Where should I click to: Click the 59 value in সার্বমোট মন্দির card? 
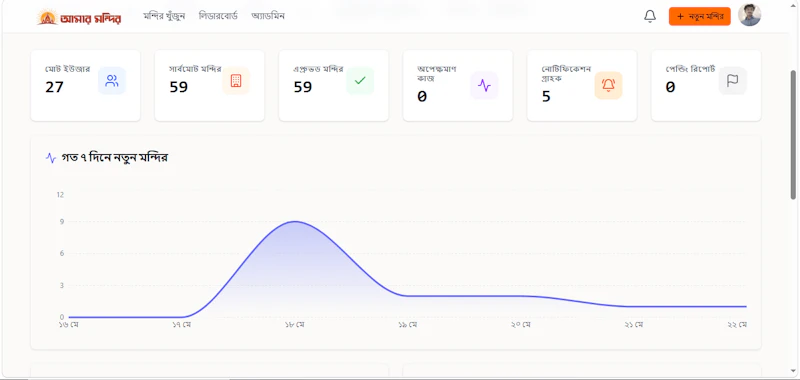tap(179, 87)
